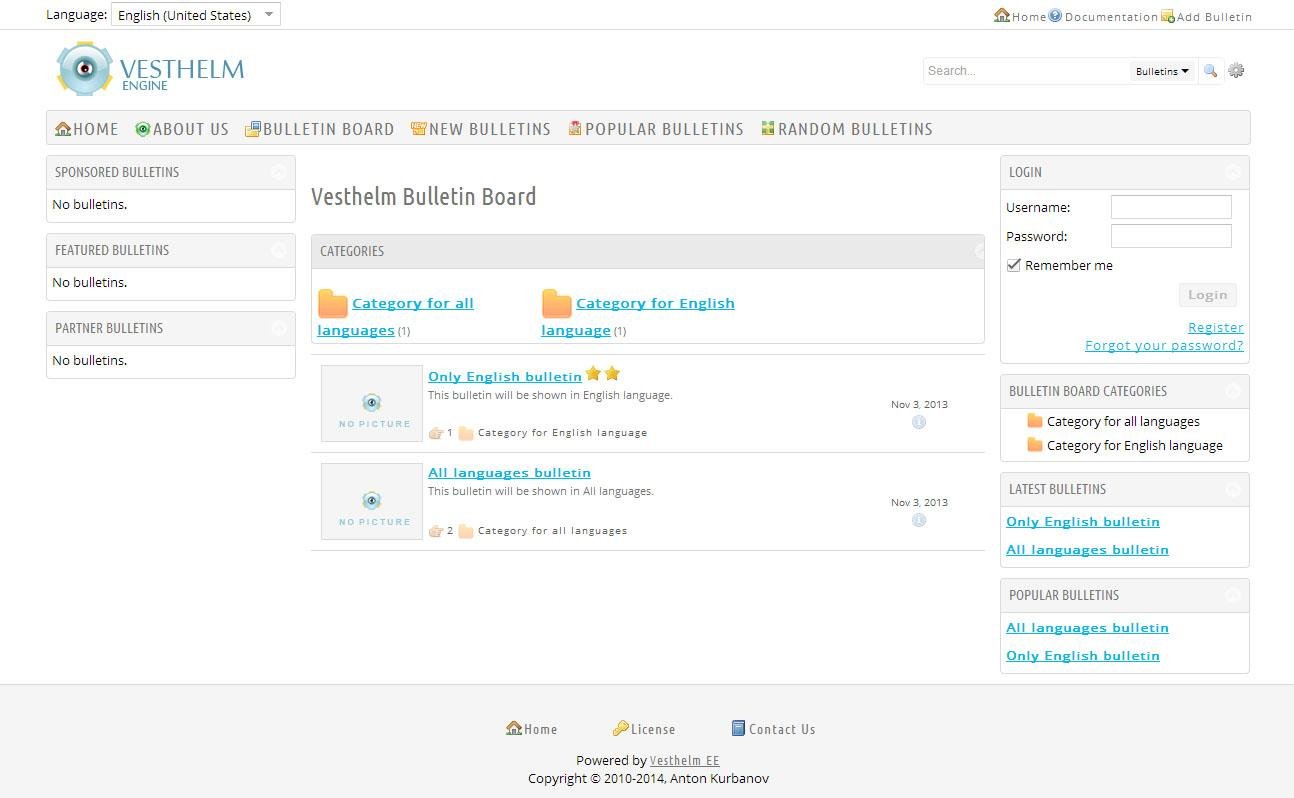
Task: Open Documentation via the question mark icon
Action: click(x=1054, y=15)
